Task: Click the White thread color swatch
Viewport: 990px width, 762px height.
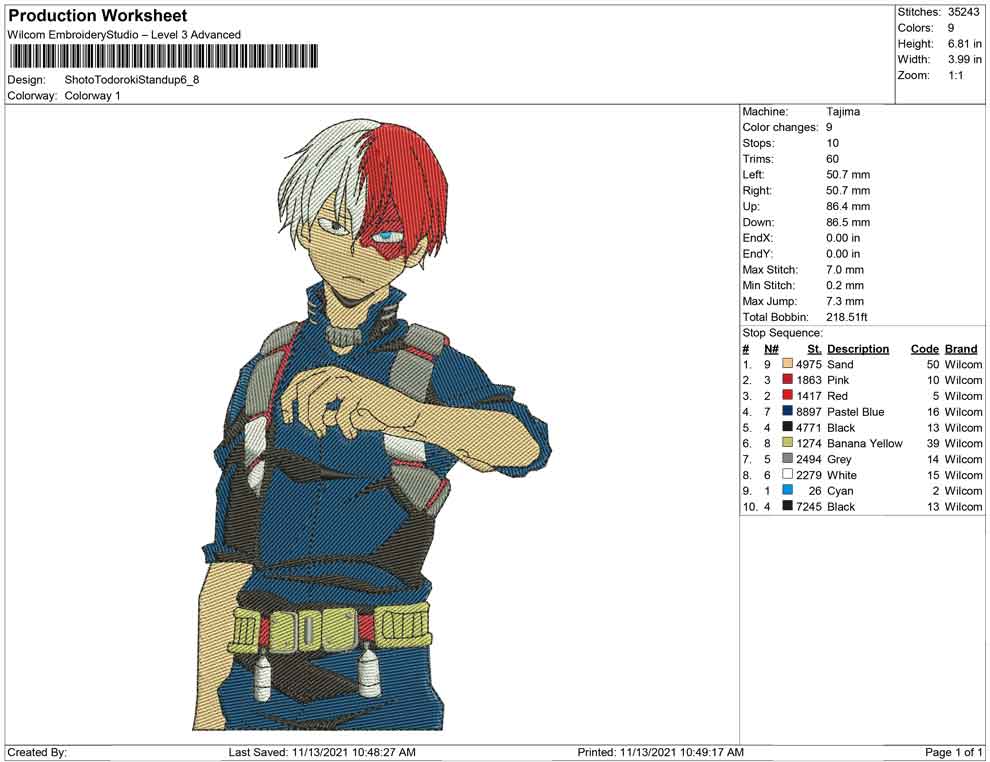Action: tap(788, 475)
